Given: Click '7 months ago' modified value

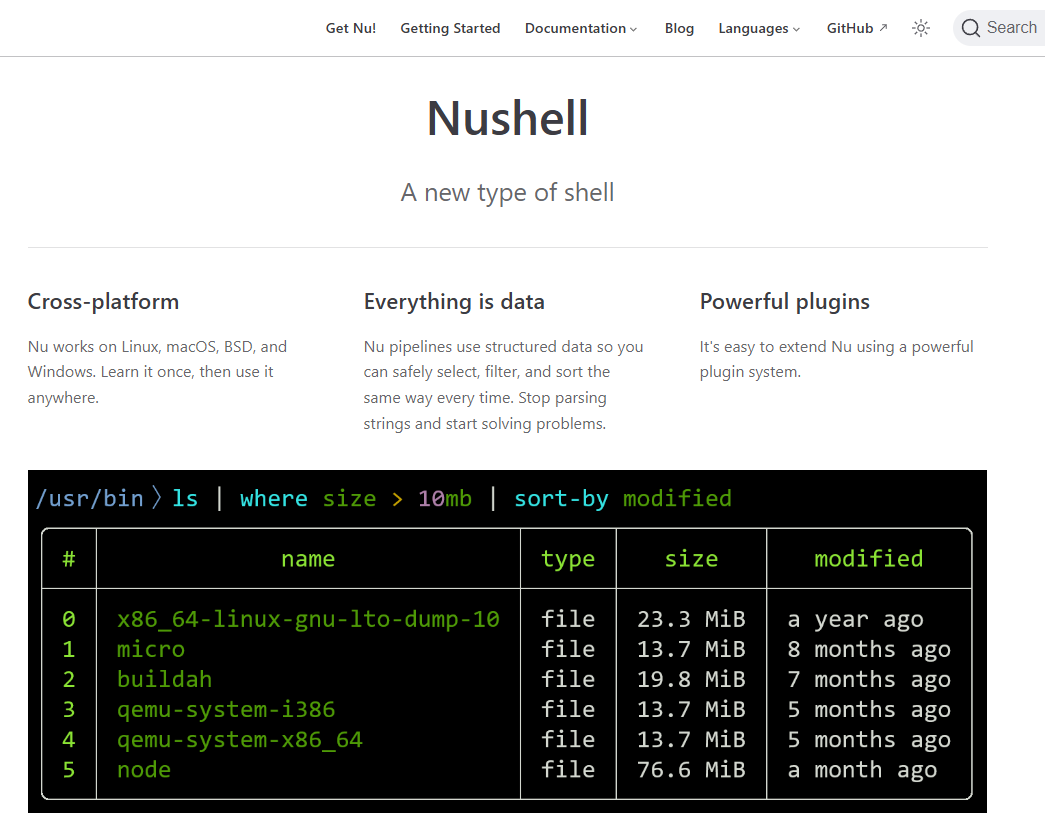Looking at the screenshot, I should [868, 679].
